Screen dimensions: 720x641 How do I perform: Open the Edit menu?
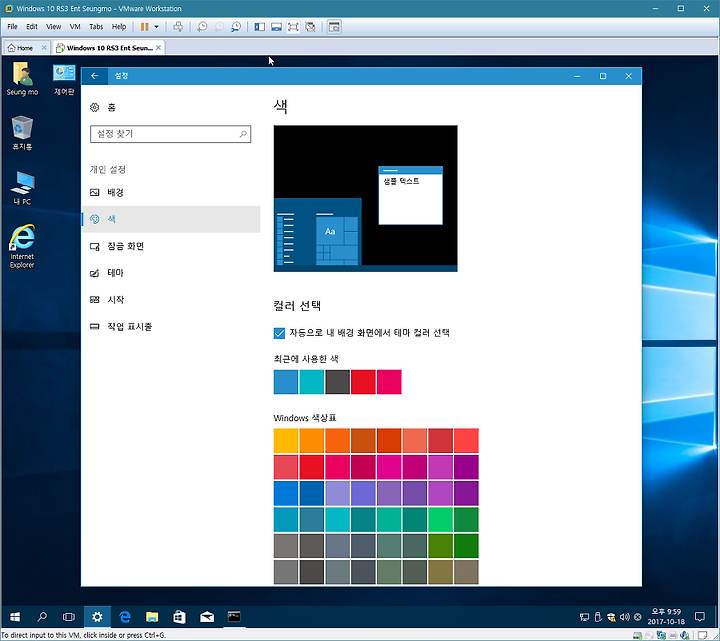pos(32,27)
